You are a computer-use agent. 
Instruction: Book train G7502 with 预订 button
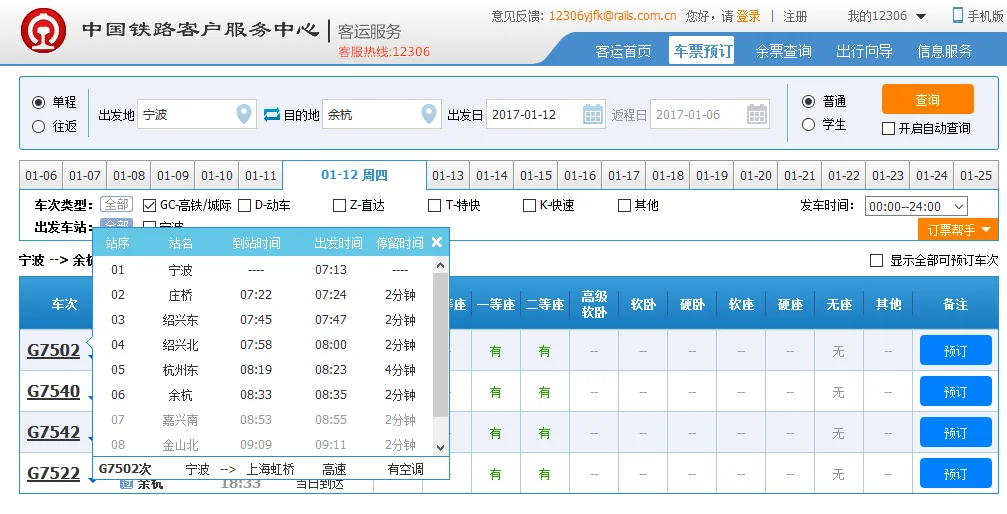coord(956,351)
